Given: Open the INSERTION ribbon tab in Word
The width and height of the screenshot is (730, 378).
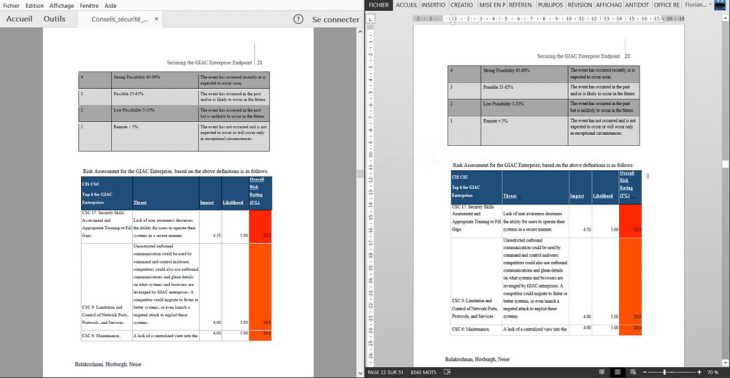Looking at the screenshot, I should click(x=433, y=5).
